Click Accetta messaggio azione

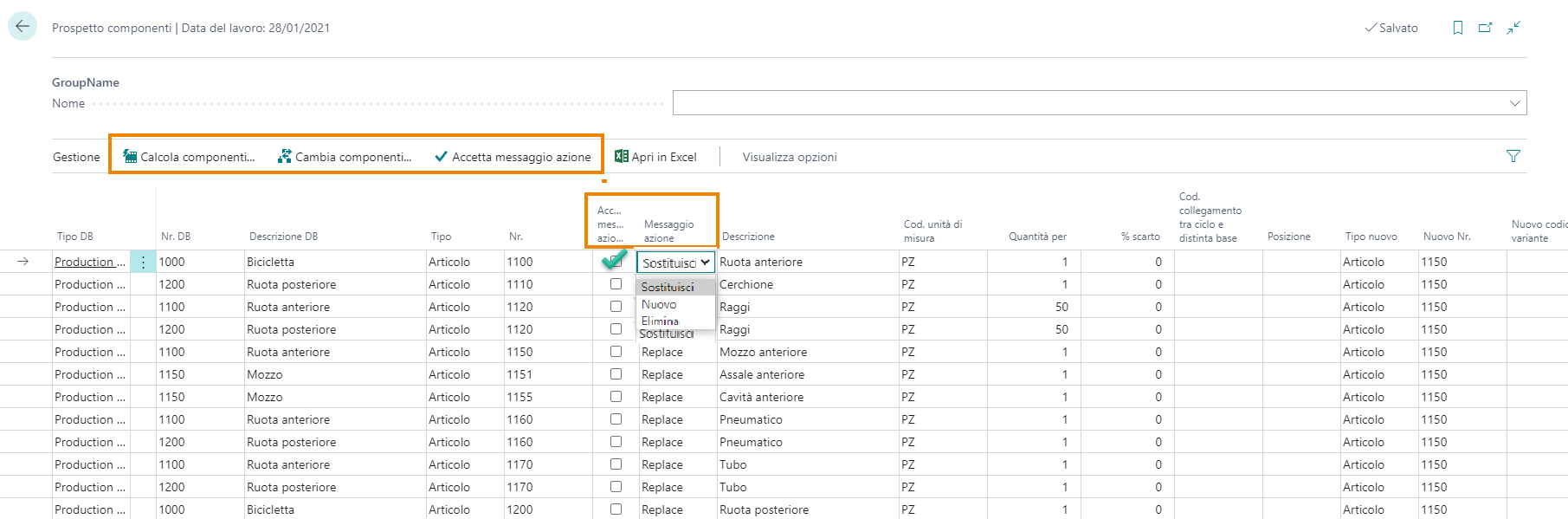coord(513,157)
